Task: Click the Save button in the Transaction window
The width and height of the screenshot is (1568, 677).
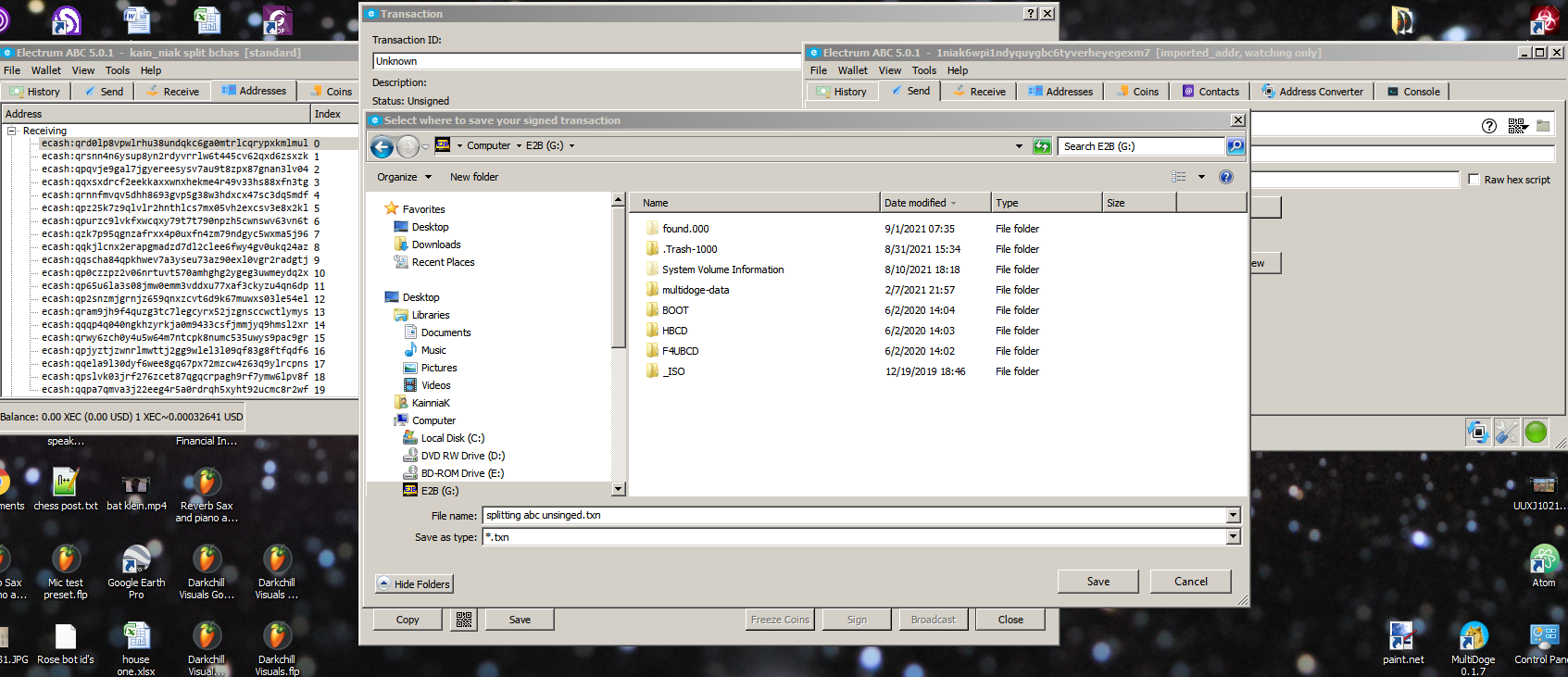Action: pyautogui.click(x=520, y=620)
